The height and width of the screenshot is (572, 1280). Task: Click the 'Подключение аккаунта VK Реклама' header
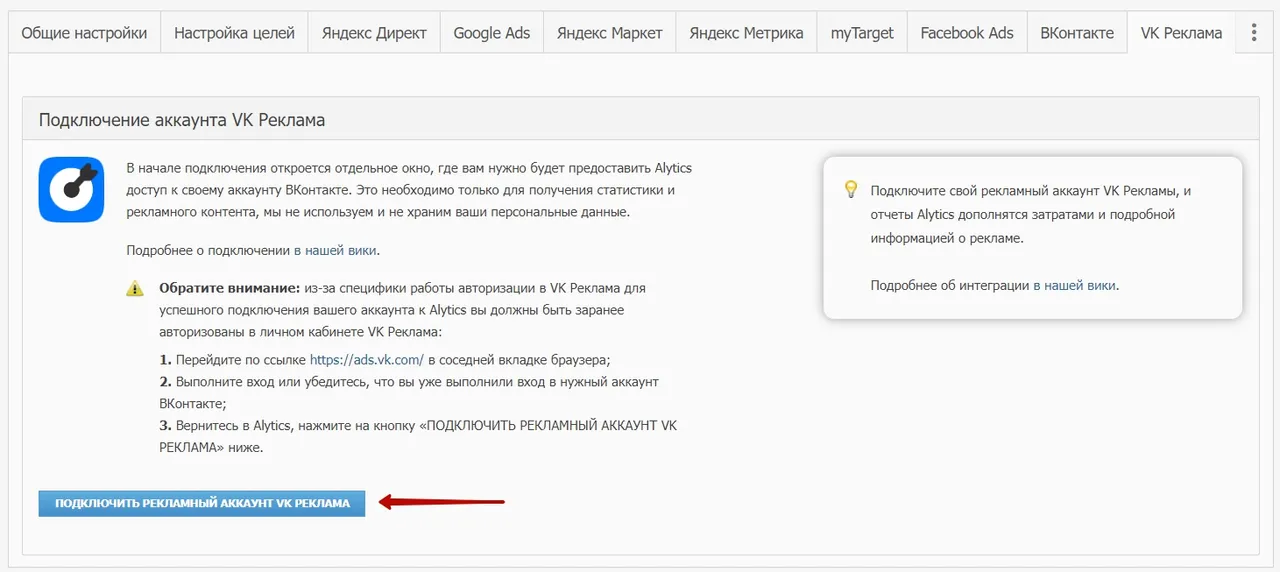coord(182,120)
